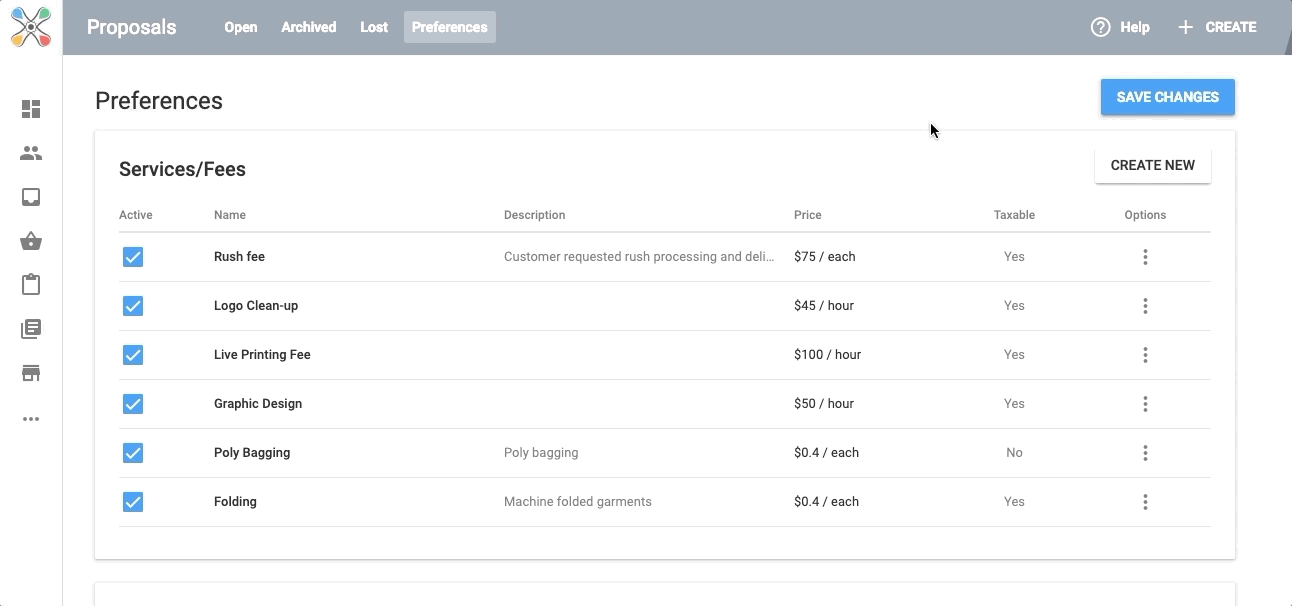Viewport: 1292px width, 606px height.
Task: Open the inbox tray icon
Action: click(x=31, y=197)
